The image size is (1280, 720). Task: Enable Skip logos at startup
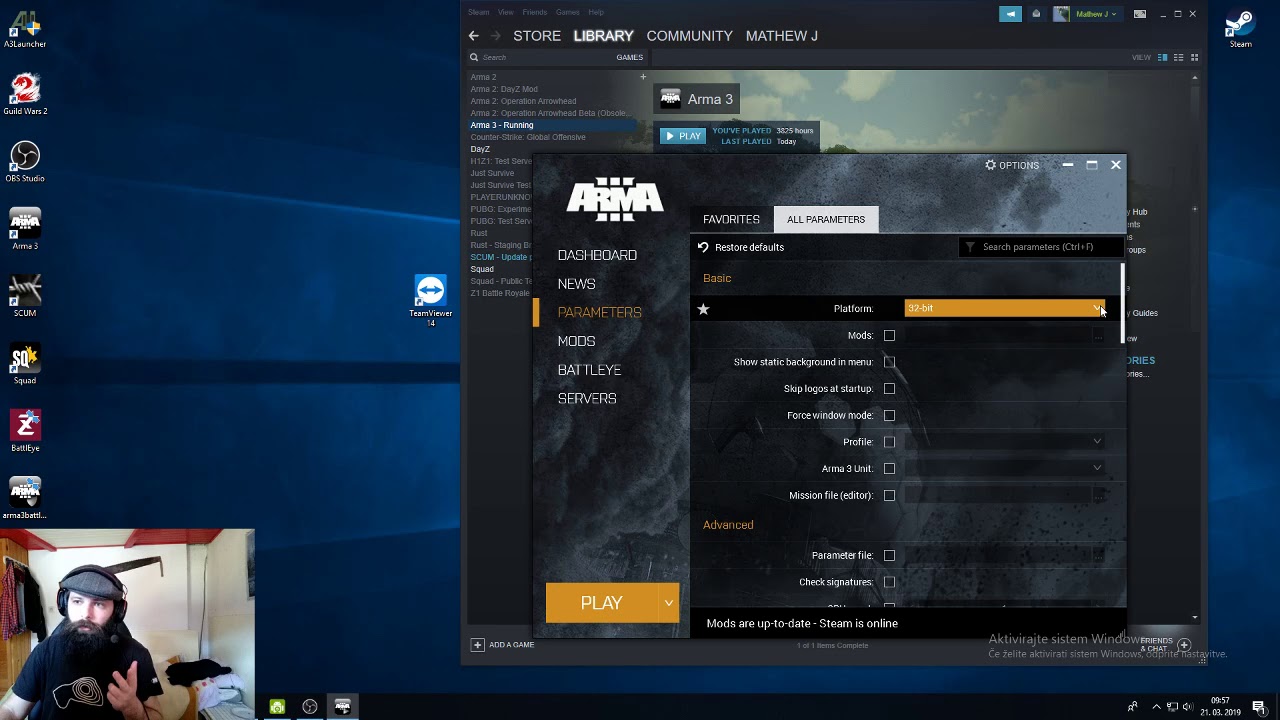tap(889, 389)
